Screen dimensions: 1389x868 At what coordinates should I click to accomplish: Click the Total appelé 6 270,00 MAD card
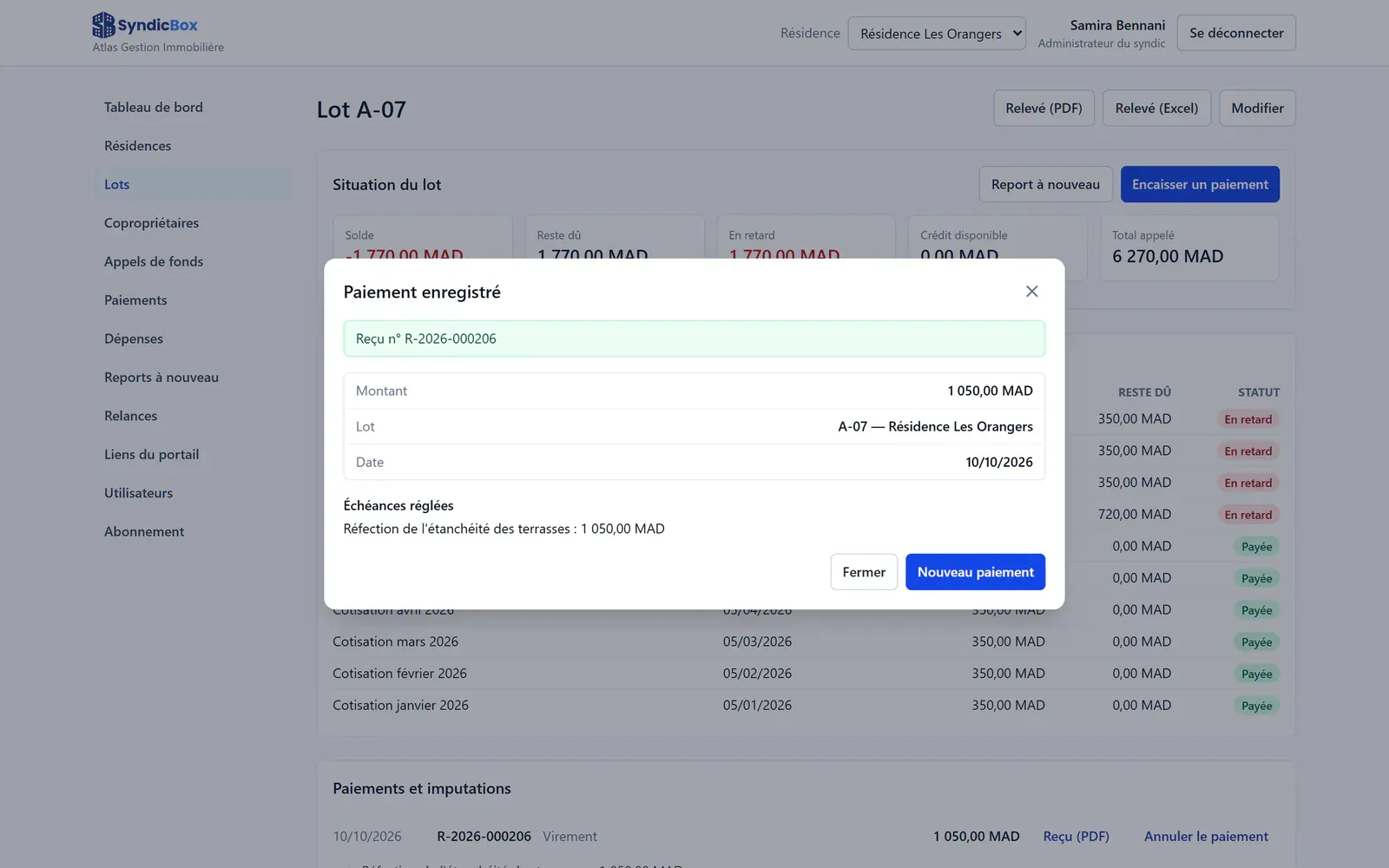click(x=1189, y=248)
